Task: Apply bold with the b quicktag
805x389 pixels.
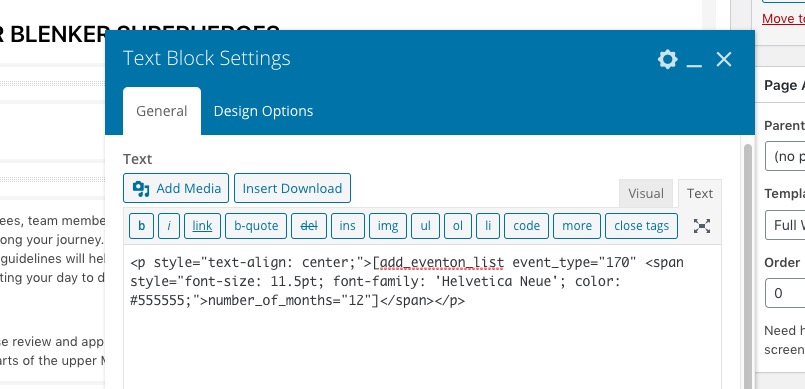Action: click(141, 226)
